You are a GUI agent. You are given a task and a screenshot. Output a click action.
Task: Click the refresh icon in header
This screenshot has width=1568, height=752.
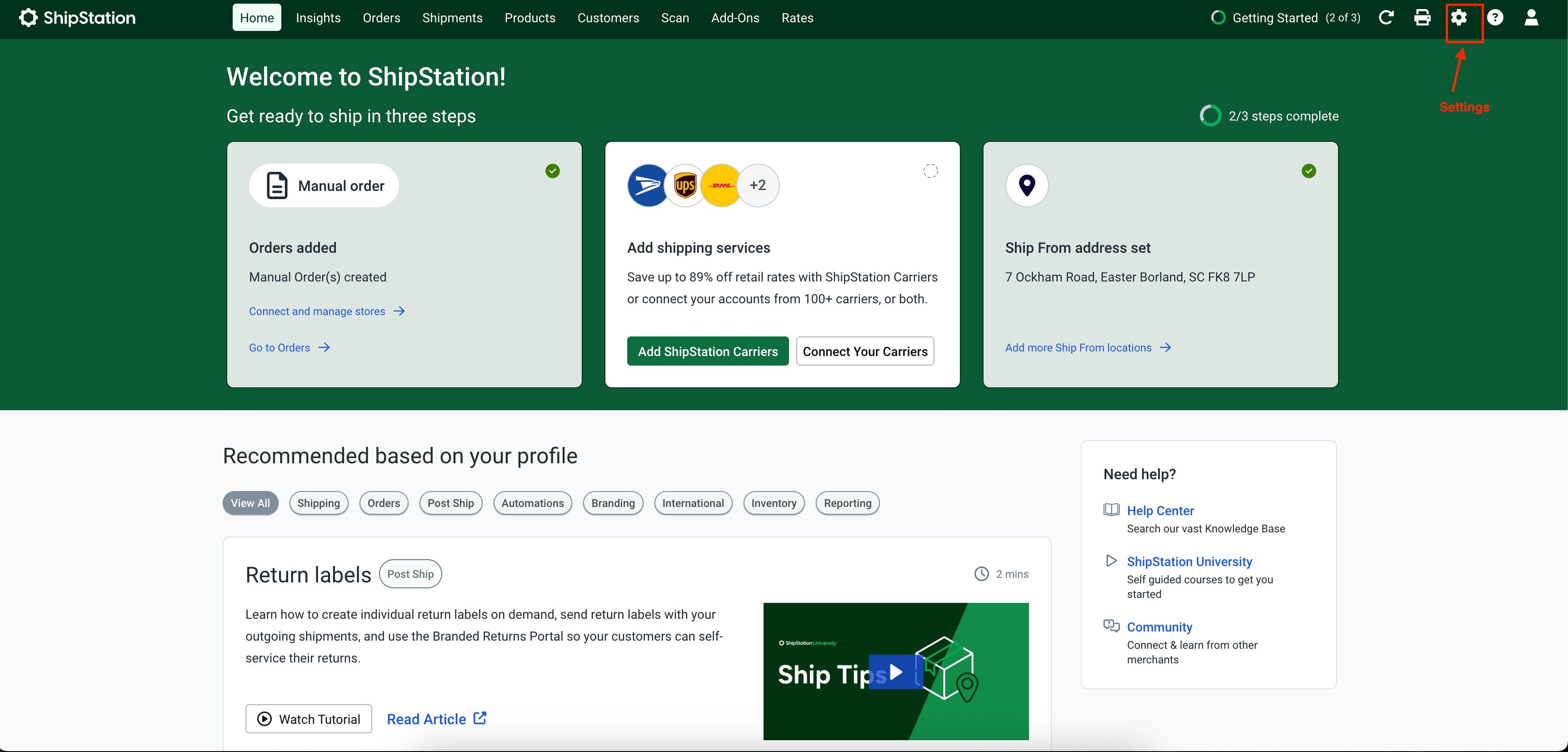[x=1386, y=18]
